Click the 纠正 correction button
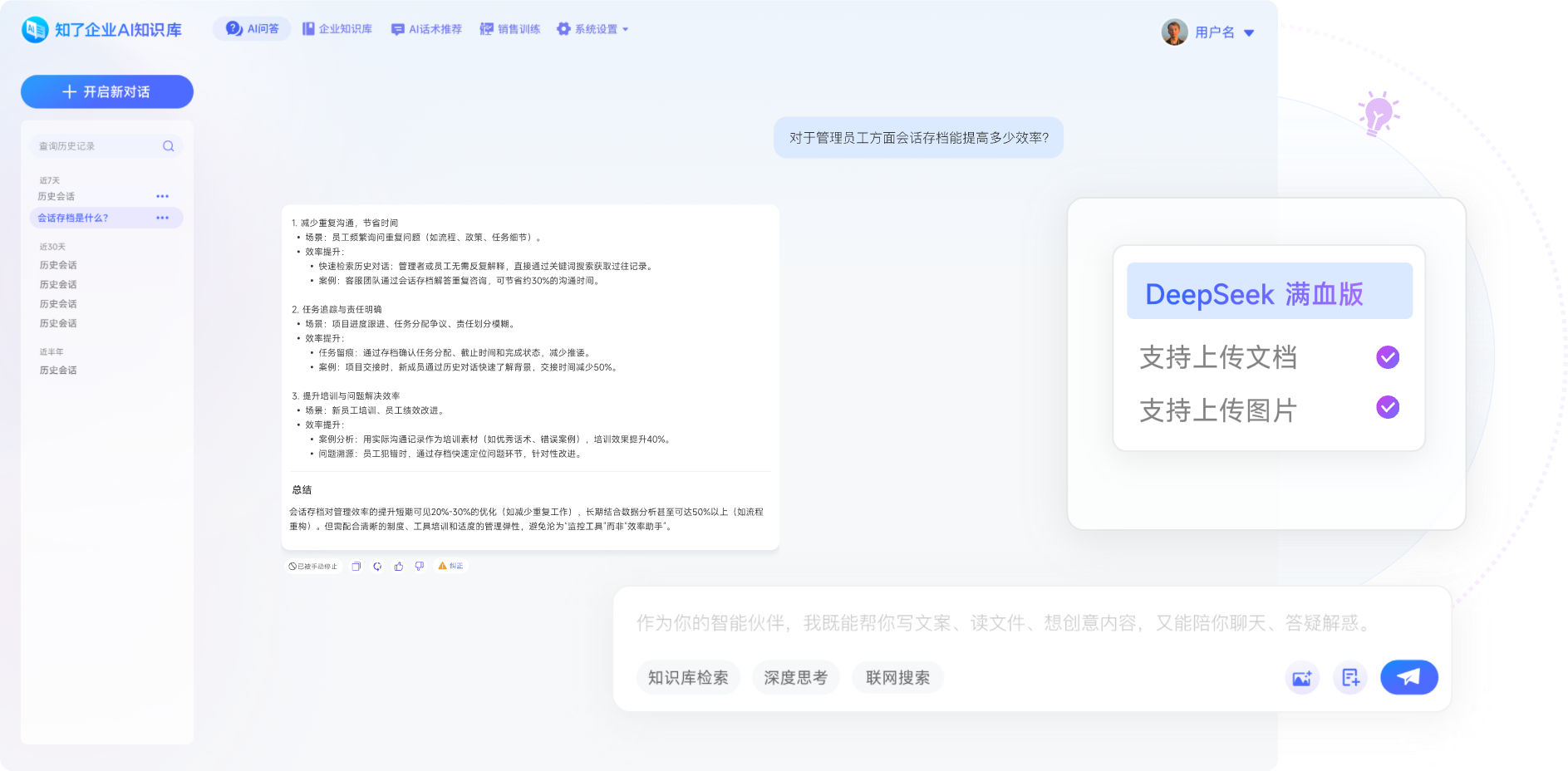This screenshot has width=1568, height=771. click(451, 566)
